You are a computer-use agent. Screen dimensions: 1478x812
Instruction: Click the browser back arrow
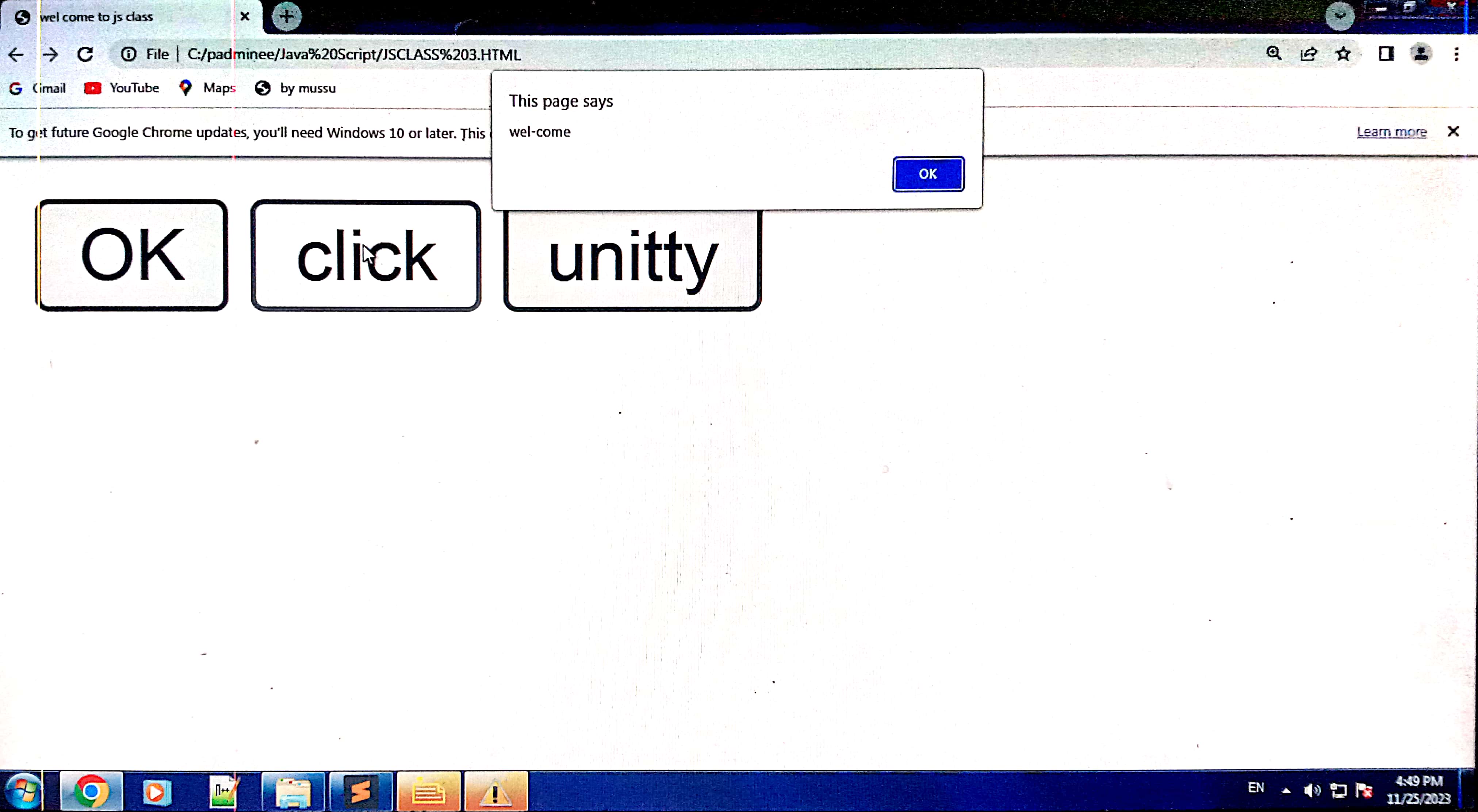pyautogui.click(x=16, y=54)
